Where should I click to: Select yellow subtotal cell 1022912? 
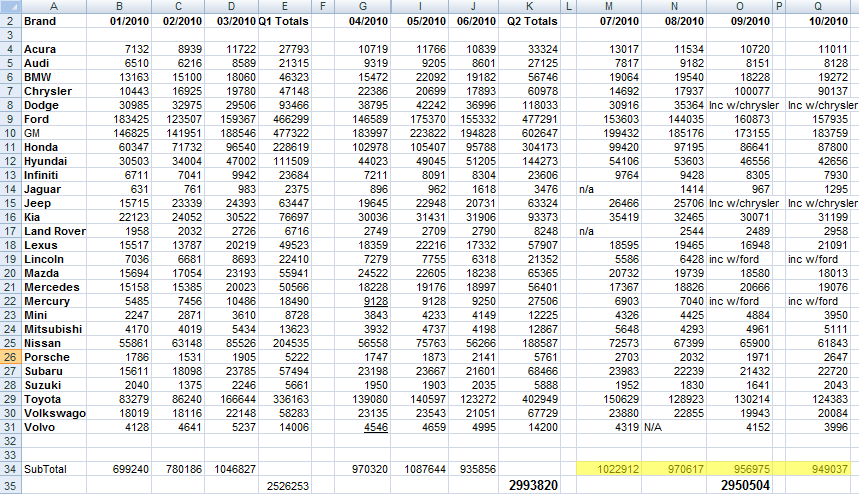coord(609,469)
